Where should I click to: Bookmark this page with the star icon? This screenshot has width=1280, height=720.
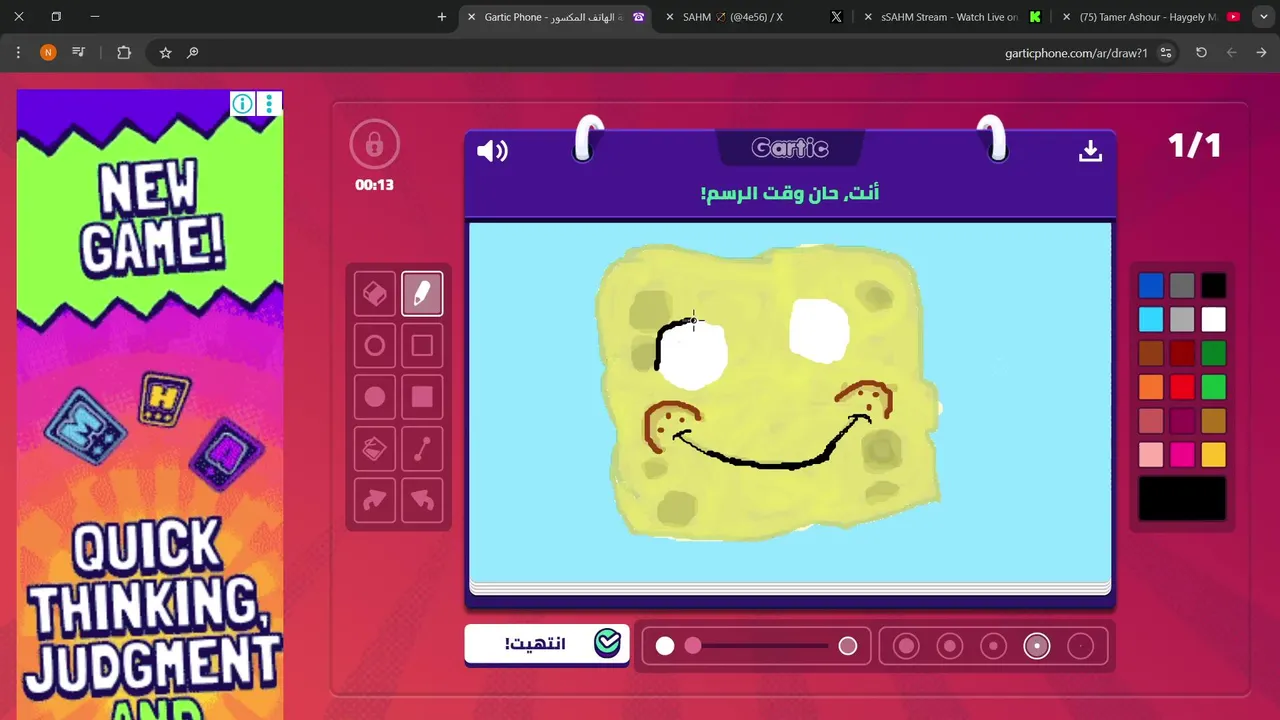166,53
